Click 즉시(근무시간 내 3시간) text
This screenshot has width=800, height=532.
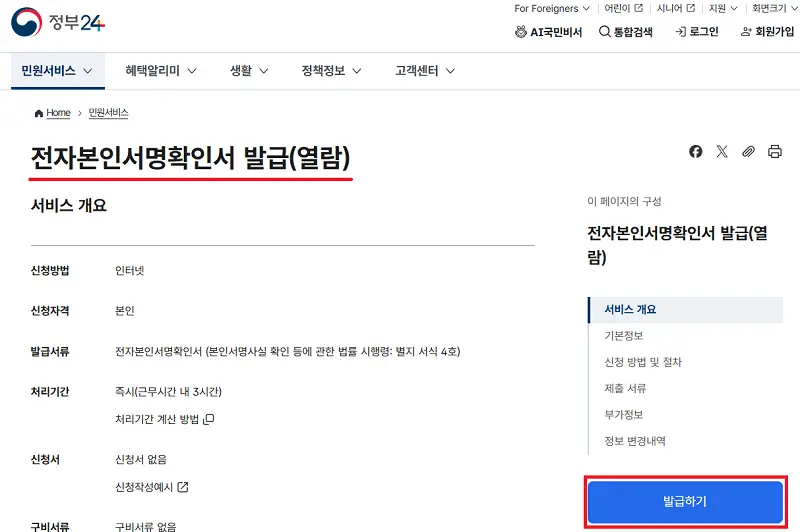tap(168, 392)
